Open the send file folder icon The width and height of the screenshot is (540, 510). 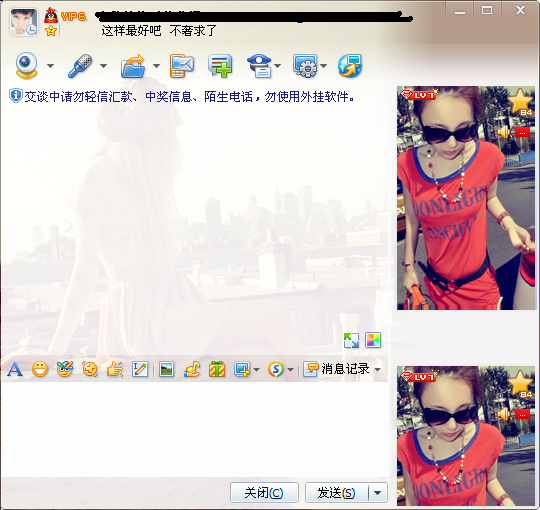point(133,66)
